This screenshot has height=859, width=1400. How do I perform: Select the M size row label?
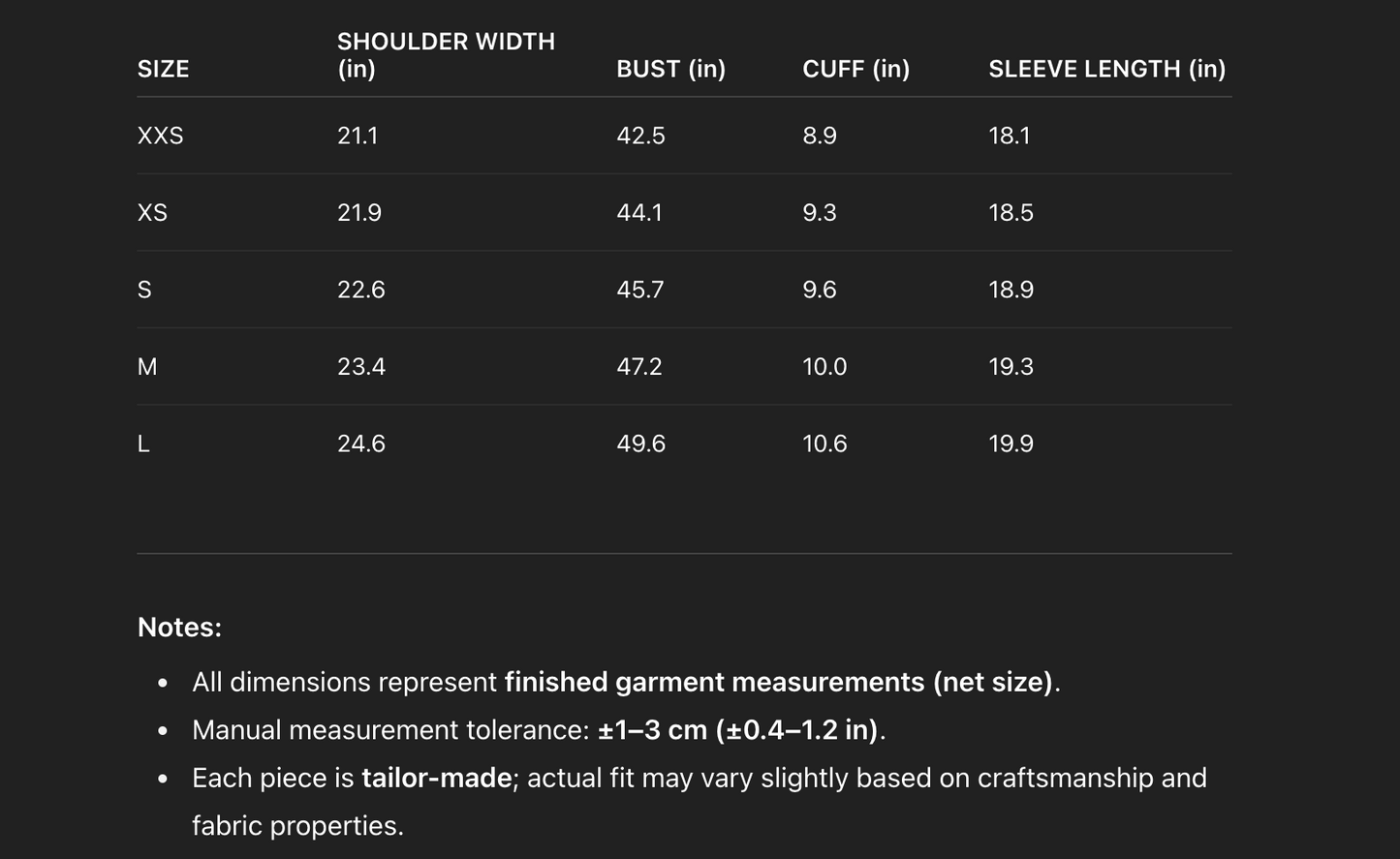[x=147, y=366]
